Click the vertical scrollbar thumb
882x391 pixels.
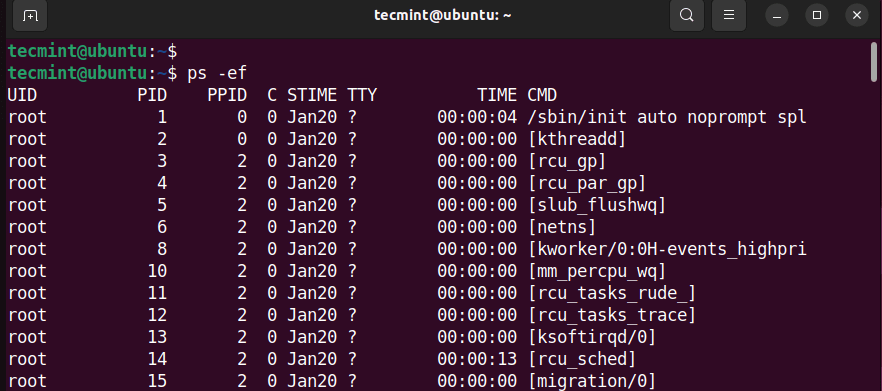click(874, 63)
